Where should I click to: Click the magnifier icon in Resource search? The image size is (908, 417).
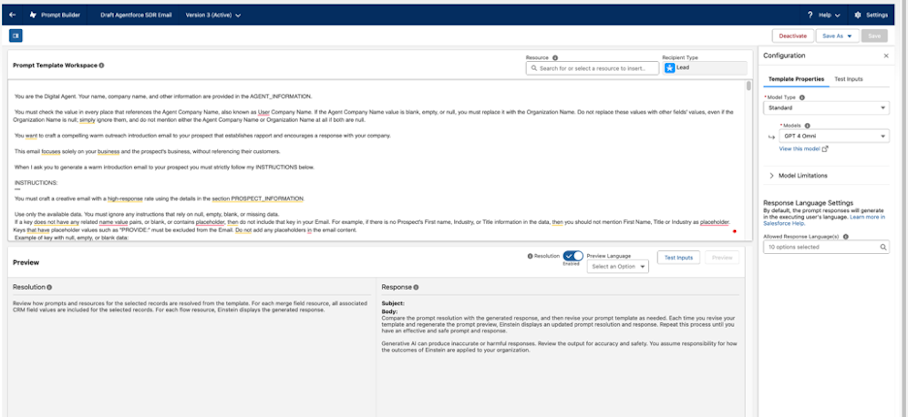pyautogui.click(x=533, y=68)
